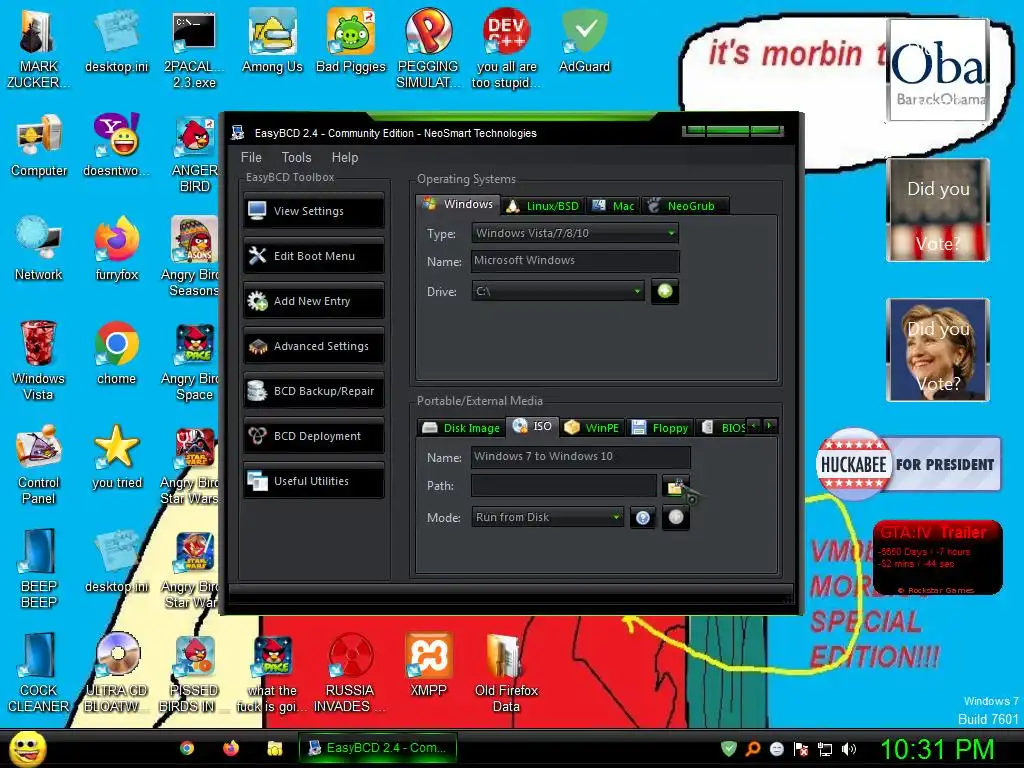Switch to the WinPE tab
1024x768 pixels.
coord(593,428)
